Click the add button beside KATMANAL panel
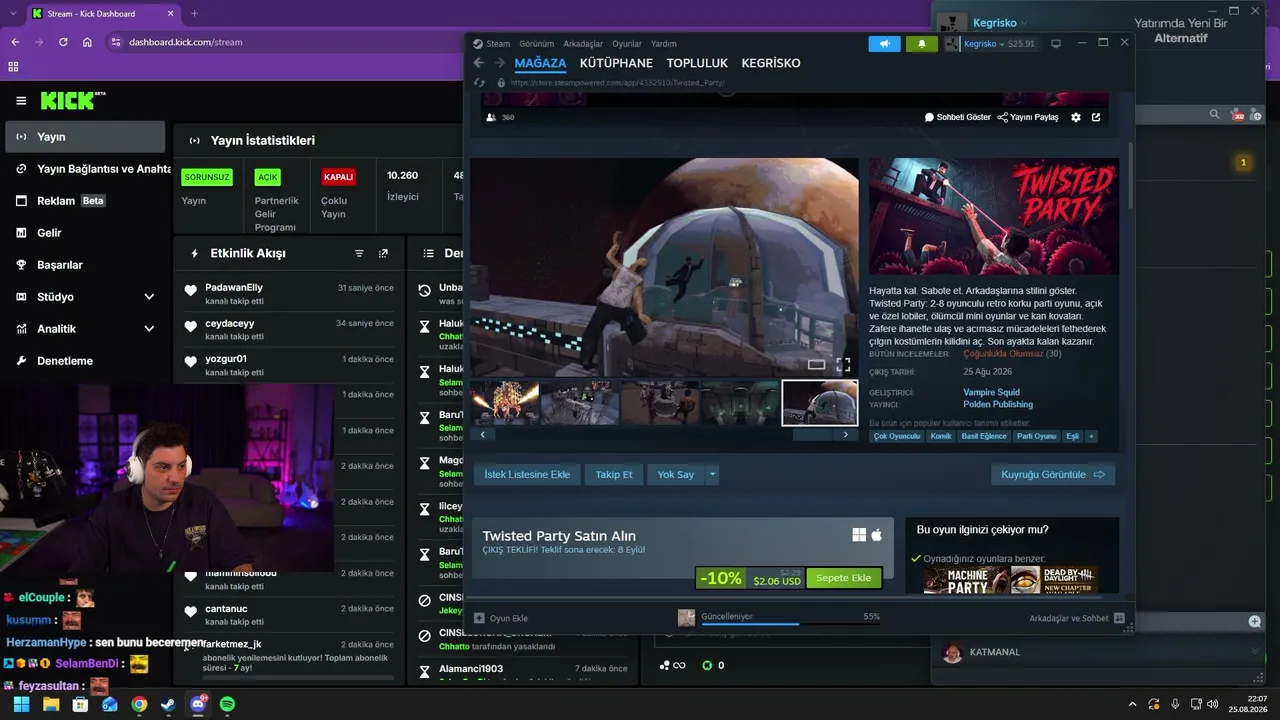The image size is (1280, 720). (1255, 622)
